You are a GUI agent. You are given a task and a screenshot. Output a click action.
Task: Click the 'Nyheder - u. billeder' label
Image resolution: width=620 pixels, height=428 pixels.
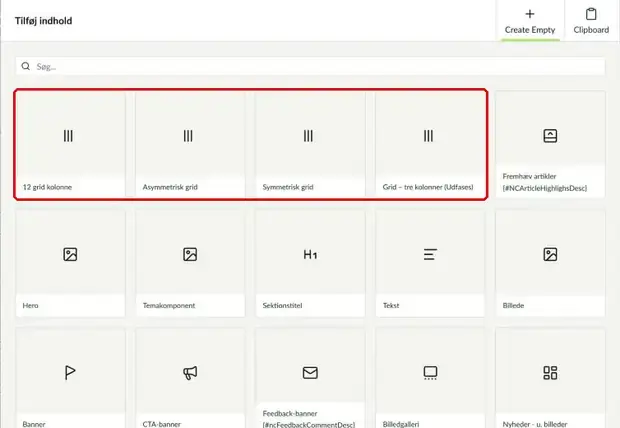point(535,424)
